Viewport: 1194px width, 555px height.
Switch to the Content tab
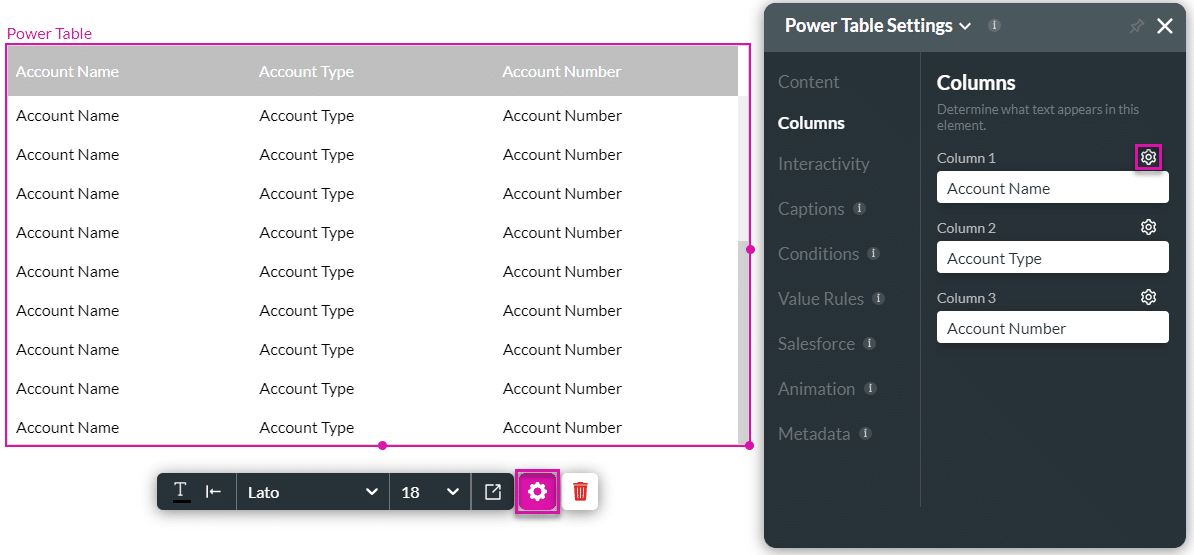pos(809,82)
